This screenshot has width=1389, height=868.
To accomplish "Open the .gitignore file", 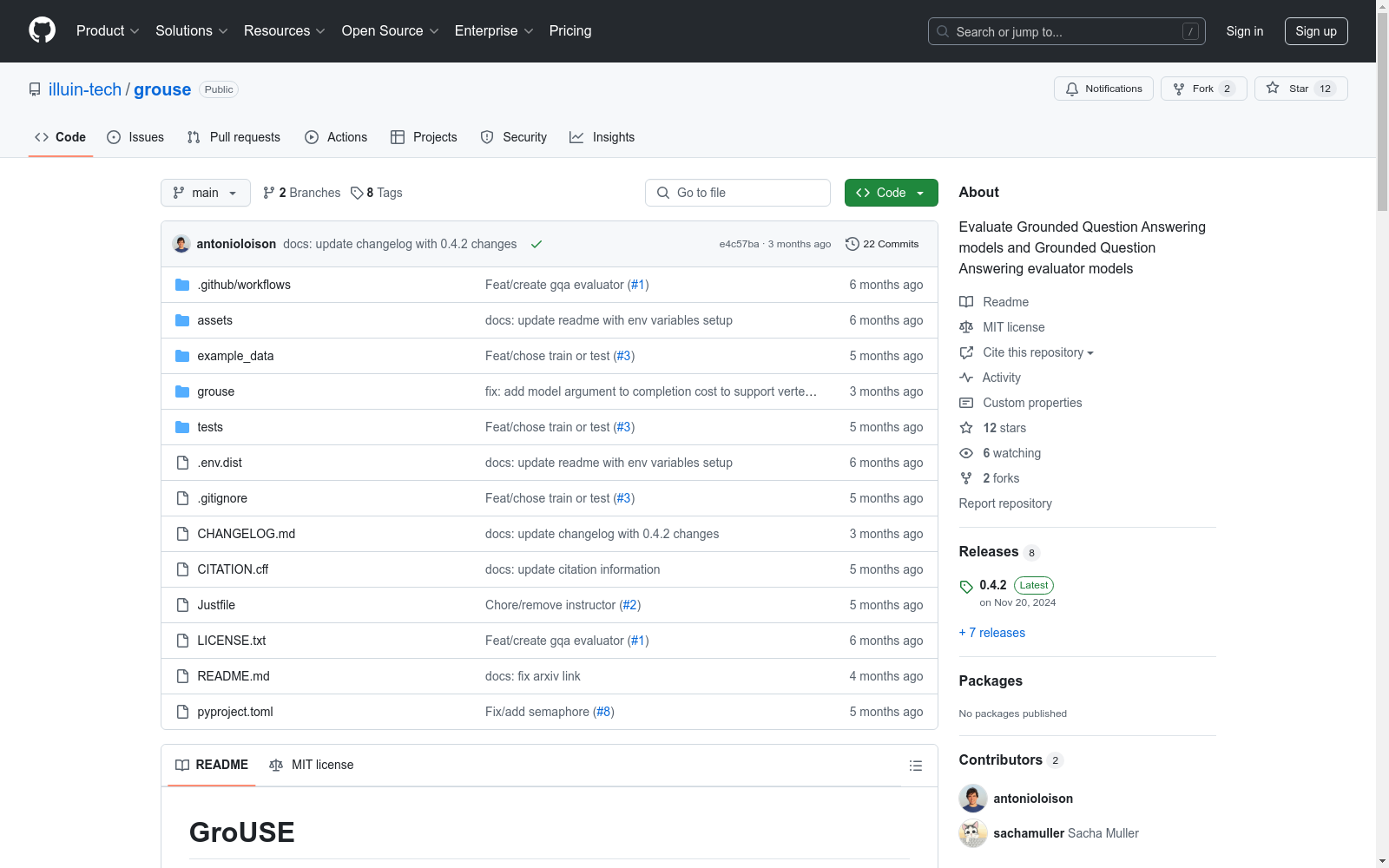I will point(222,498).
